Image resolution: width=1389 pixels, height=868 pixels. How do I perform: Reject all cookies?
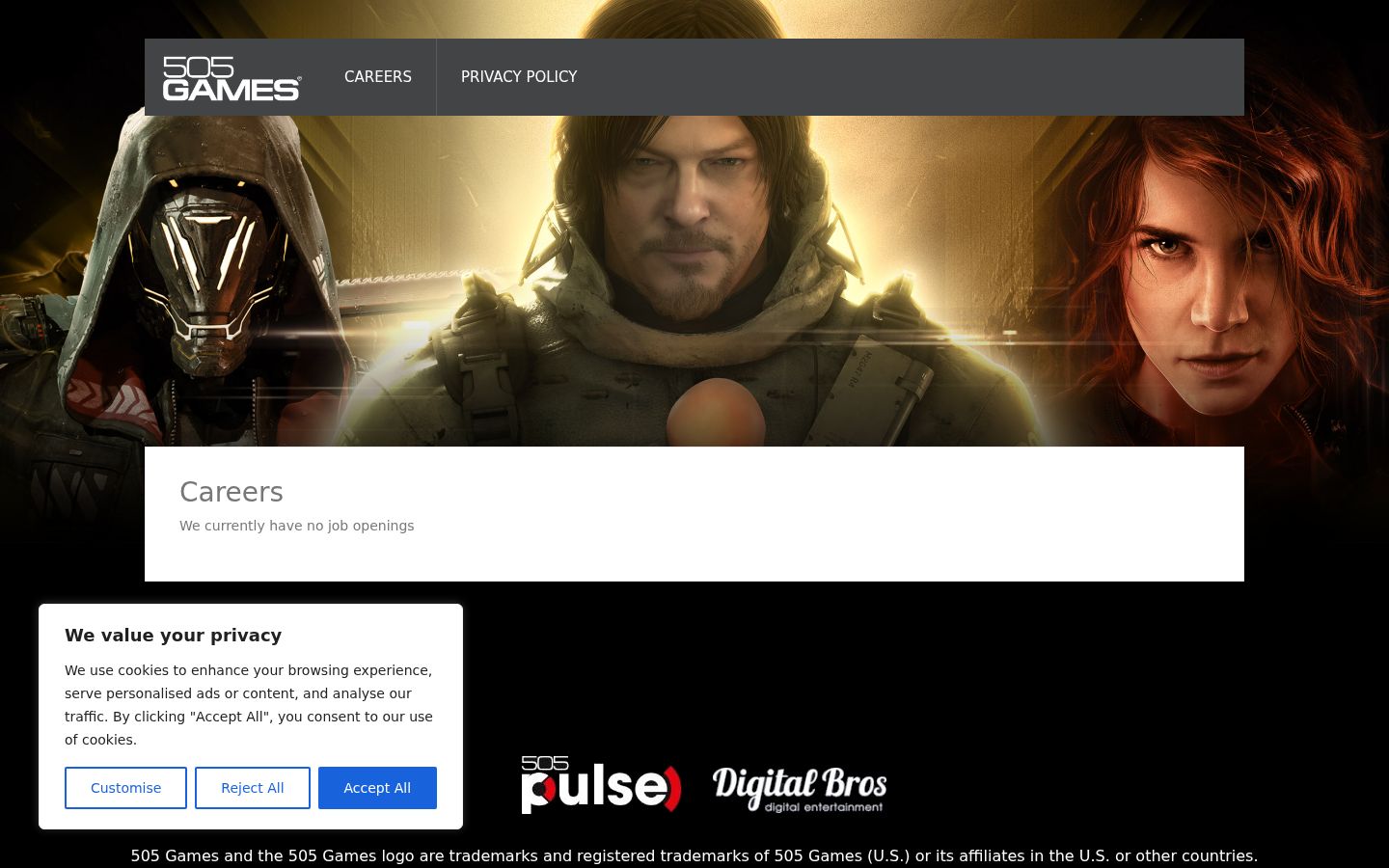253,788
